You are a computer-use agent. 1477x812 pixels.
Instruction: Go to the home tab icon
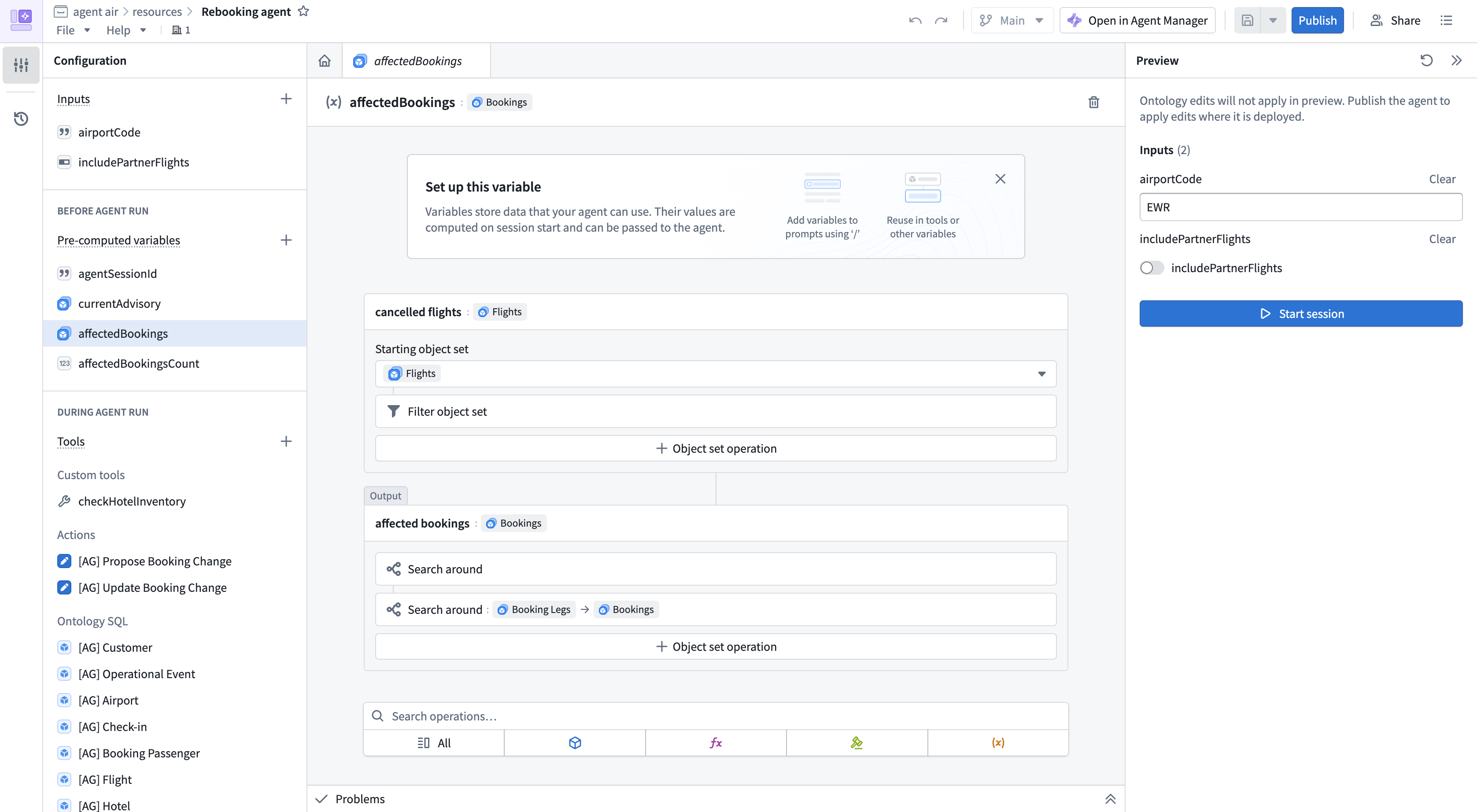pos(325,61)
